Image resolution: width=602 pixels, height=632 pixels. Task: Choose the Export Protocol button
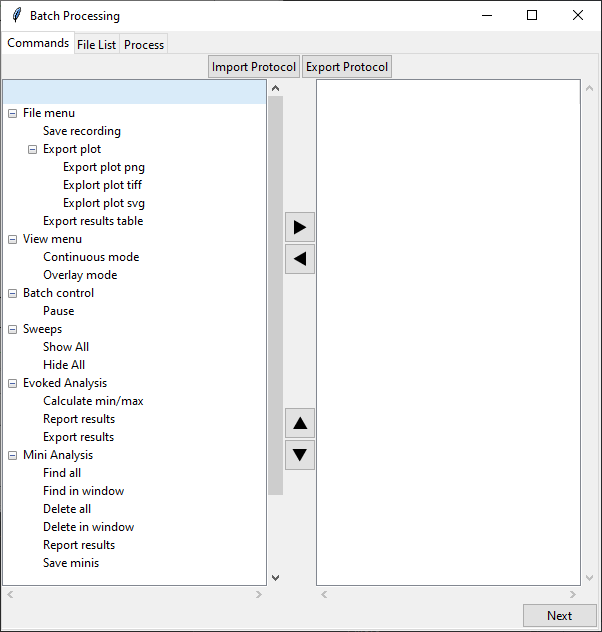click(x=347, y=67)
